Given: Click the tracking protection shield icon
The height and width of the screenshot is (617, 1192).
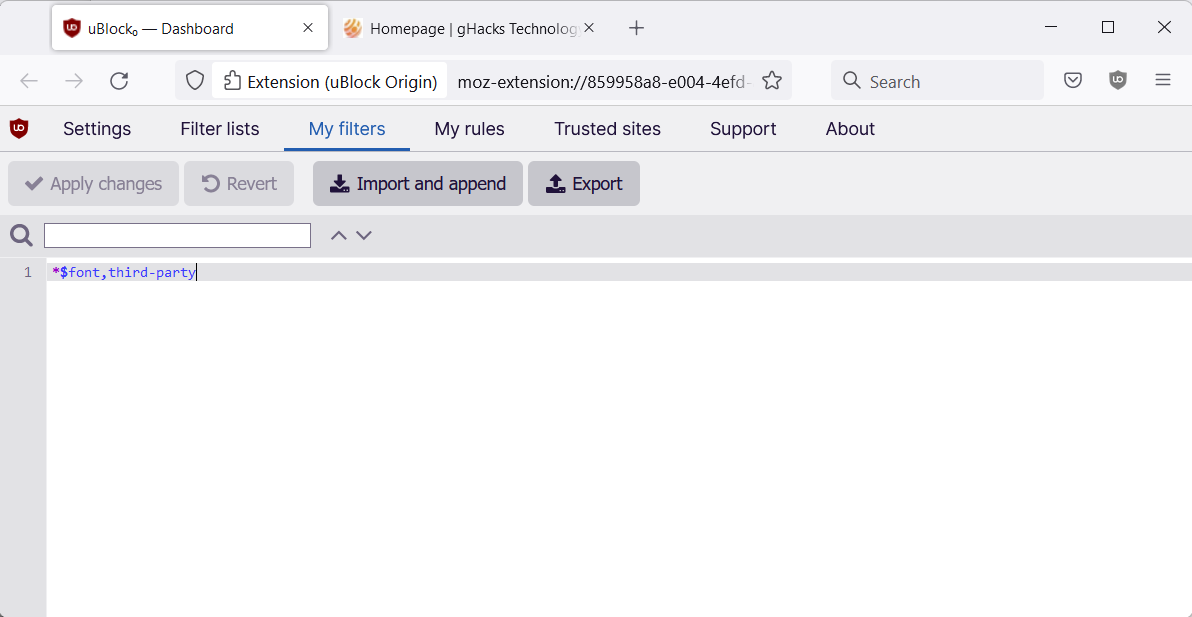Looking at the screenshot, I should pyautogui.click(x=194, y=79).
